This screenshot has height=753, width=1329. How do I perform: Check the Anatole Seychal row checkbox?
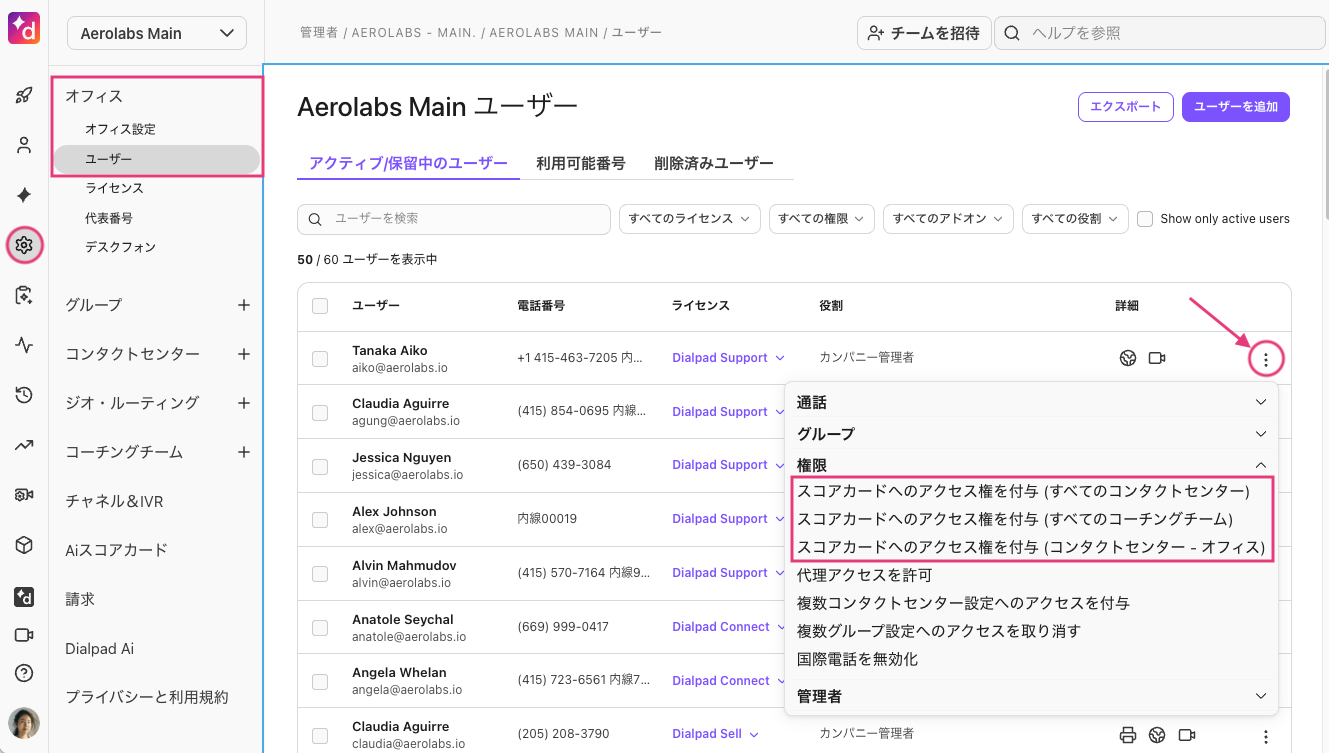[x=320, y=628]
